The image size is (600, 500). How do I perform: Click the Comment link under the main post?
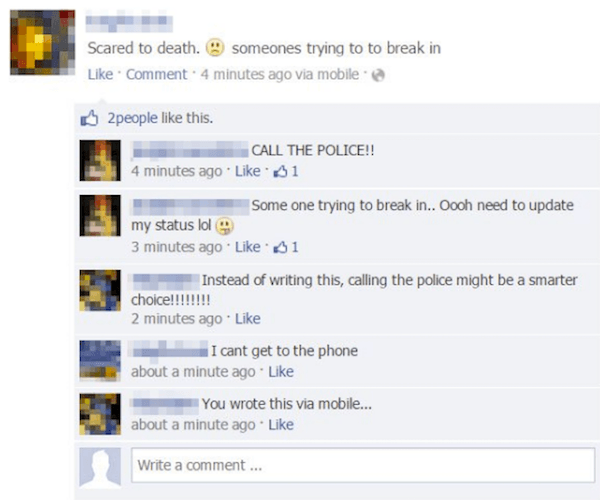[x=157, y=74]
